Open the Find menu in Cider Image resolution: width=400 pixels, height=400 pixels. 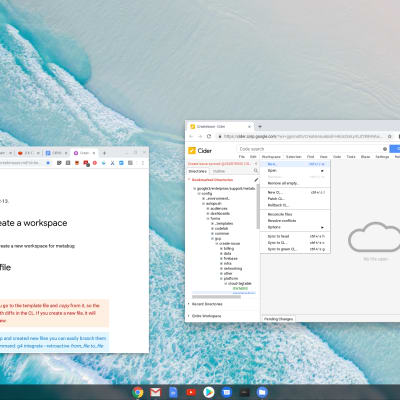[x=310, y=157]
